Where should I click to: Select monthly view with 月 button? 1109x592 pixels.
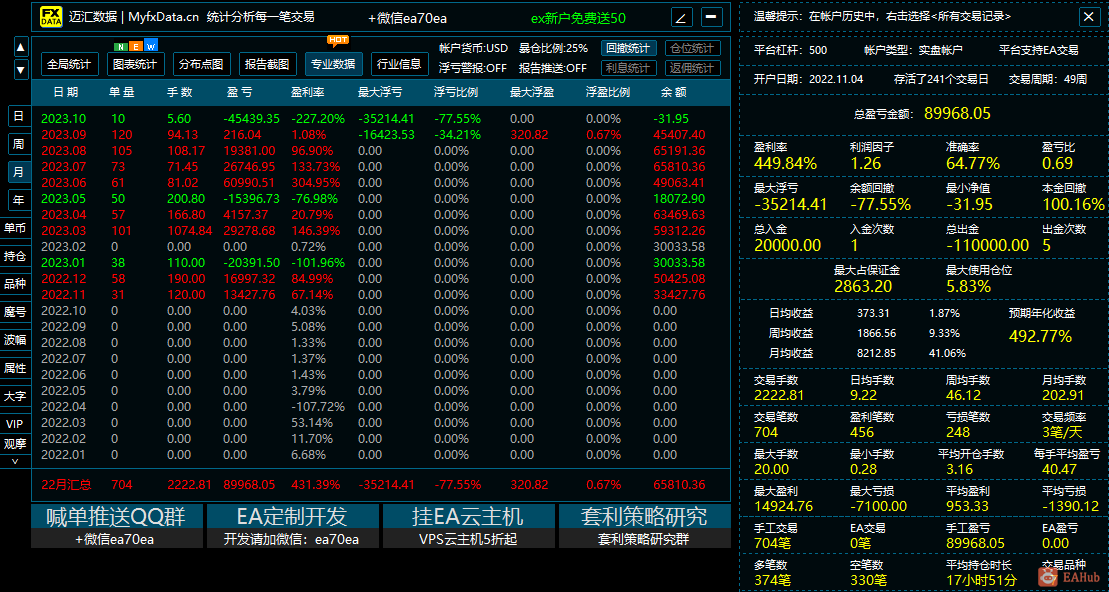[18, 172]
